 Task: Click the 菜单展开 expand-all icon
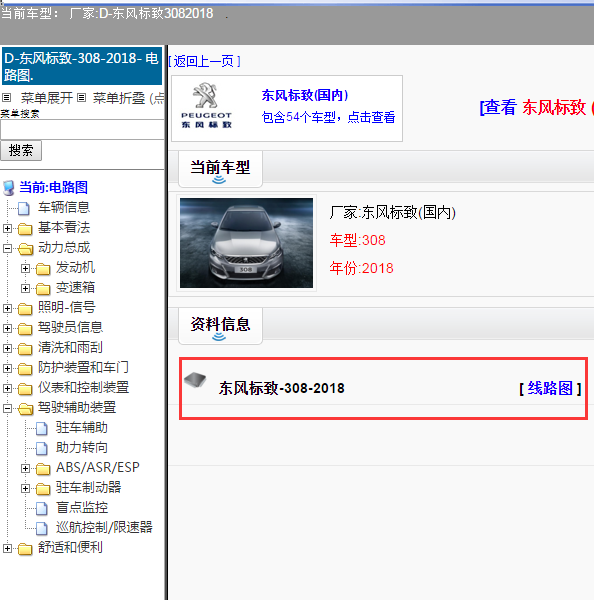(7, 98)
